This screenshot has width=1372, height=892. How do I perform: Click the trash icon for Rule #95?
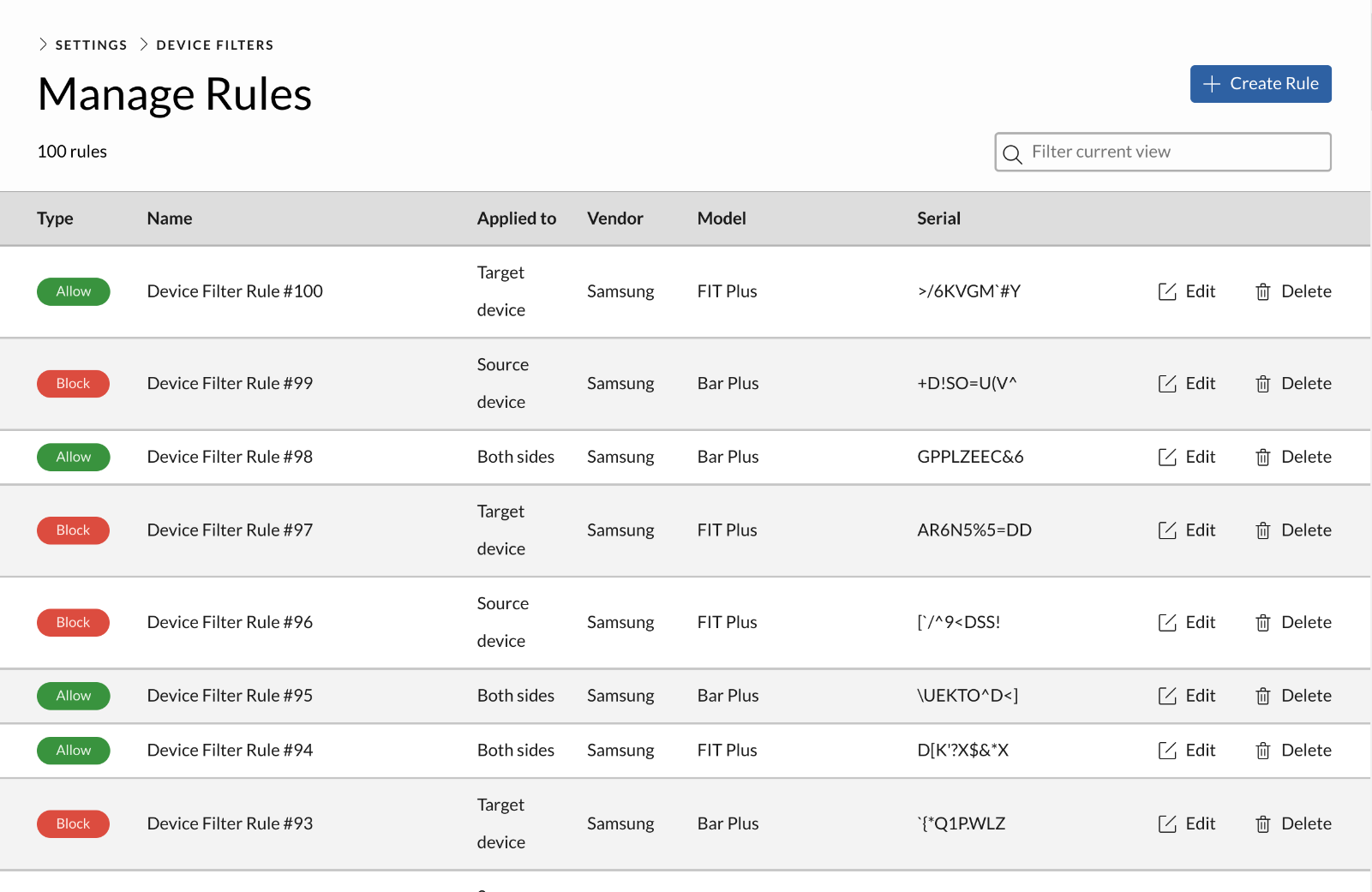pyautogui.click(x=1263, y=696)
